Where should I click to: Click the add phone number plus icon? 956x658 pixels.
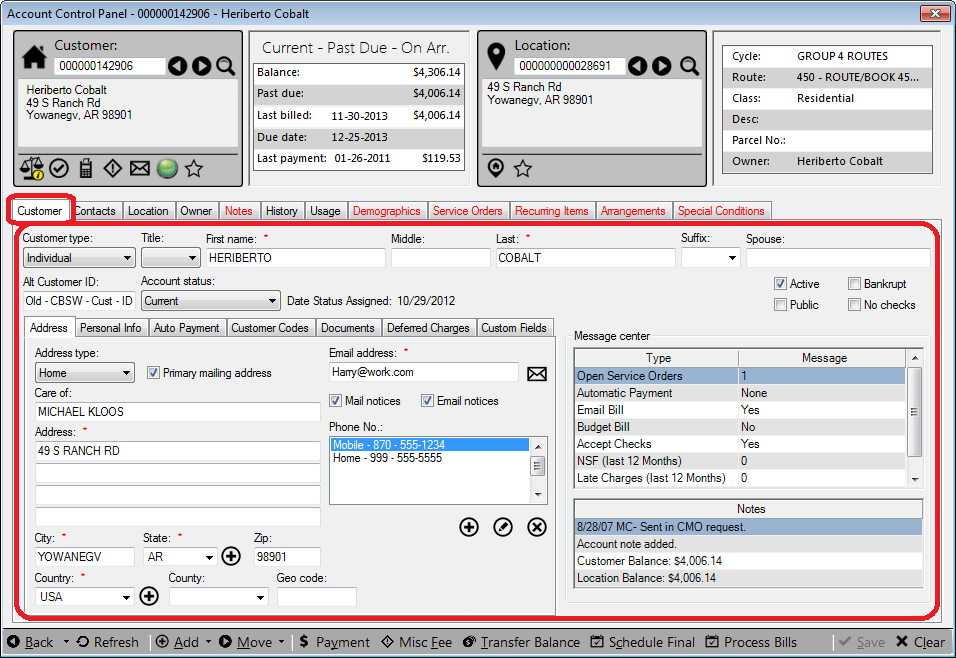(469, 527)
